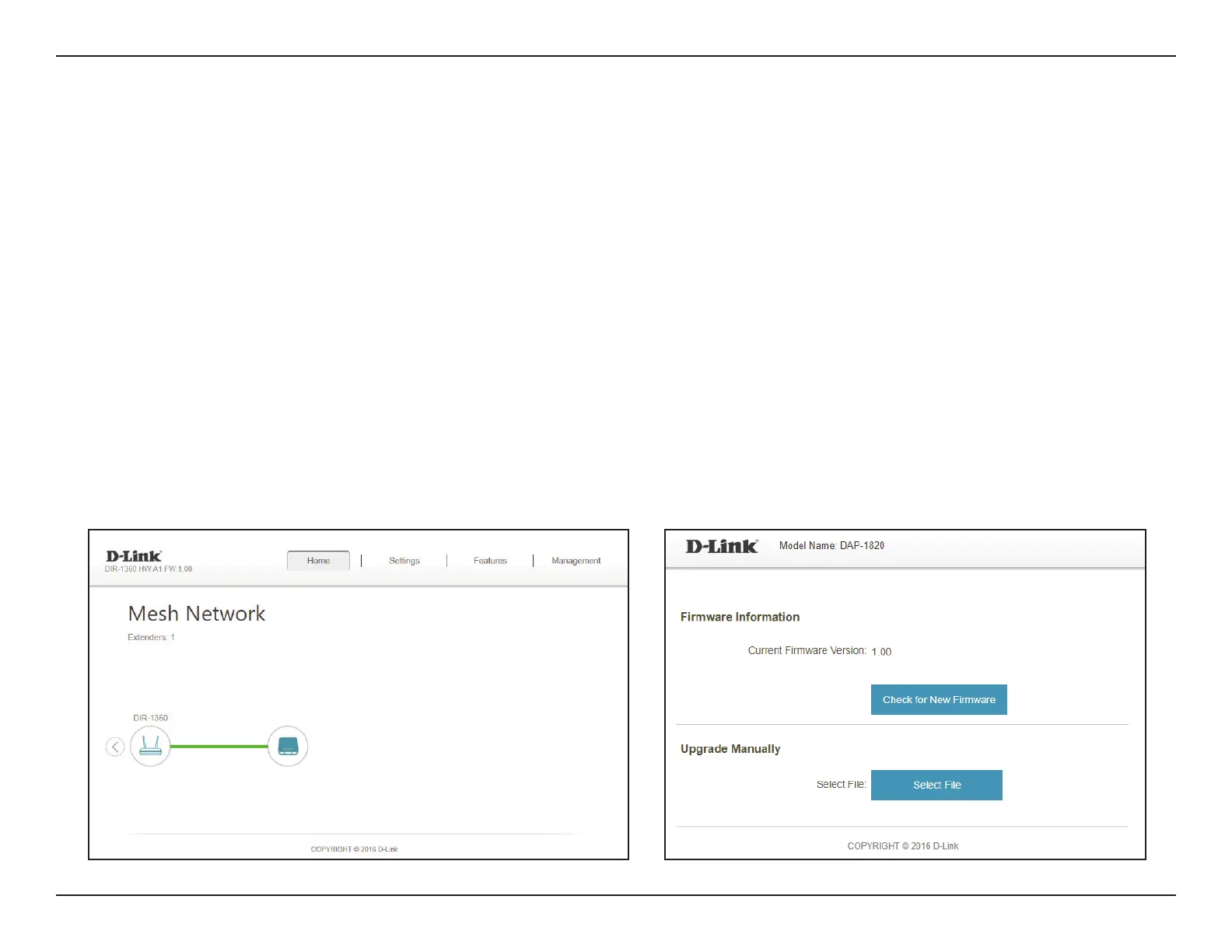Click the Mesh Network heading
Screen dimensions: 1232x952
click(197, 614)
